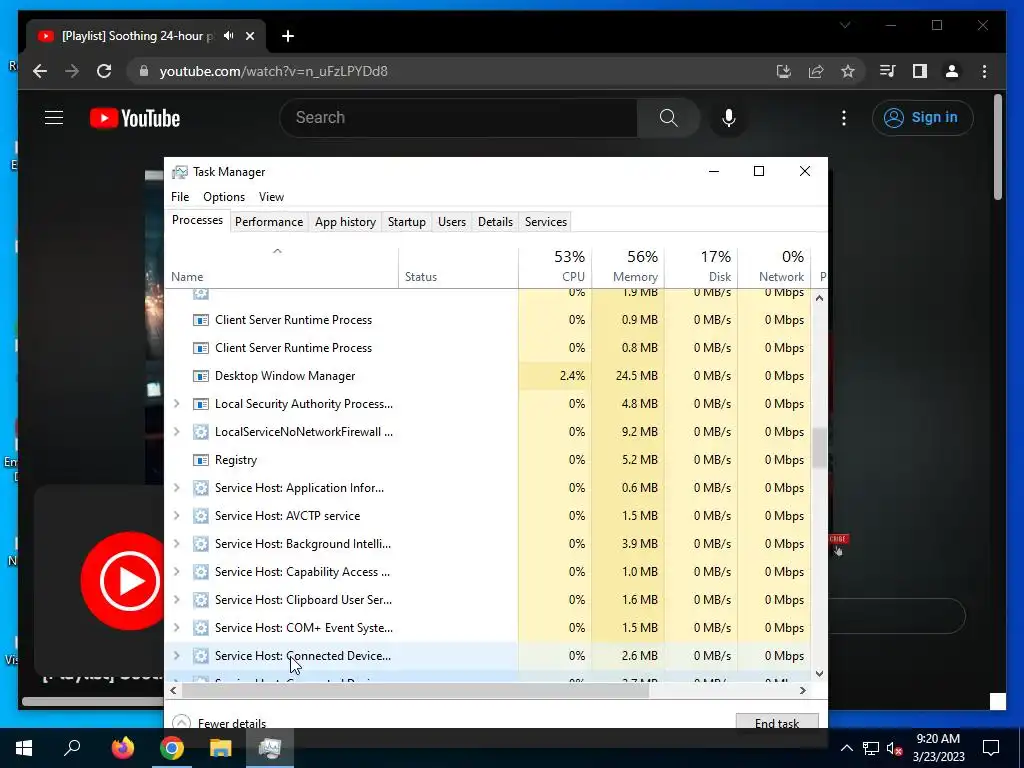Open the notification center icon
The height and width of the screenshot is (768, 1024).
[x=991, y=748]
